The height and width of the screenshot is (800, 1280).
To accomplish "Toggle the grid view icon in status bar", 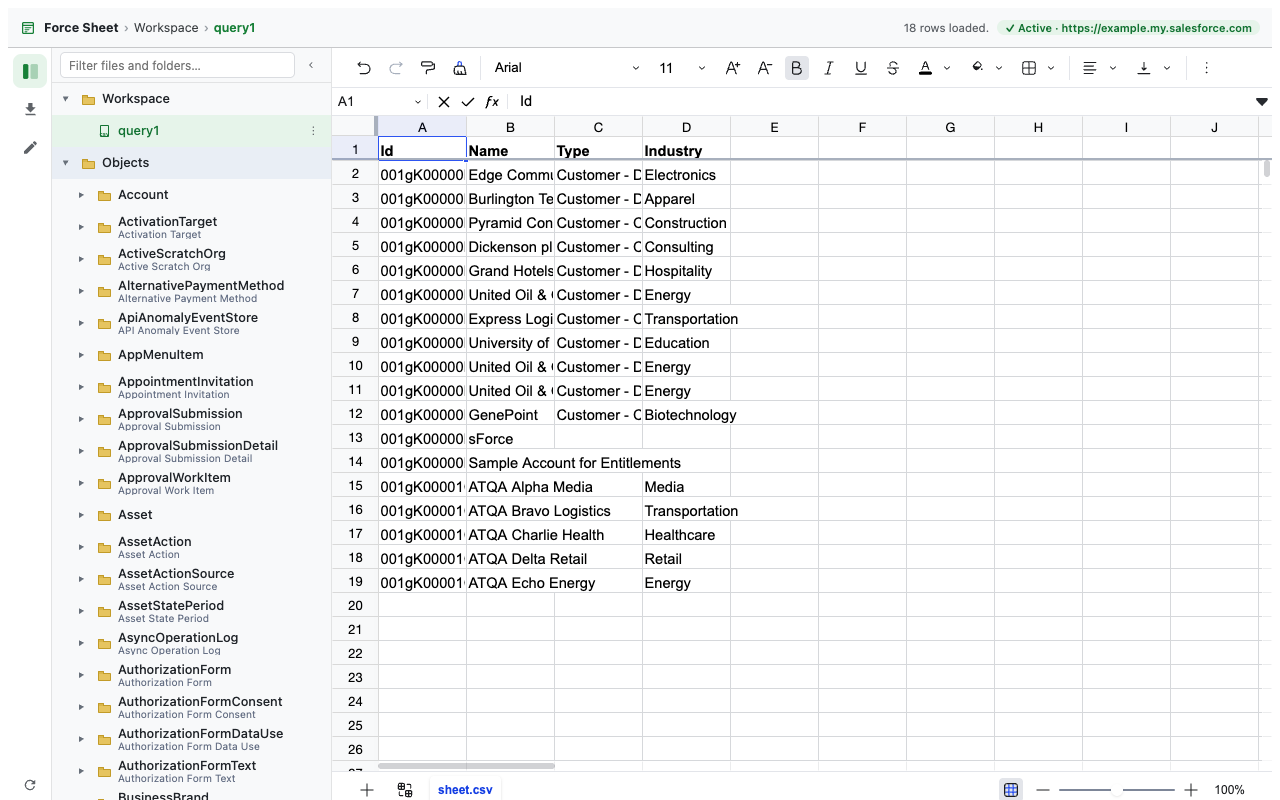I will point(1011,790).
